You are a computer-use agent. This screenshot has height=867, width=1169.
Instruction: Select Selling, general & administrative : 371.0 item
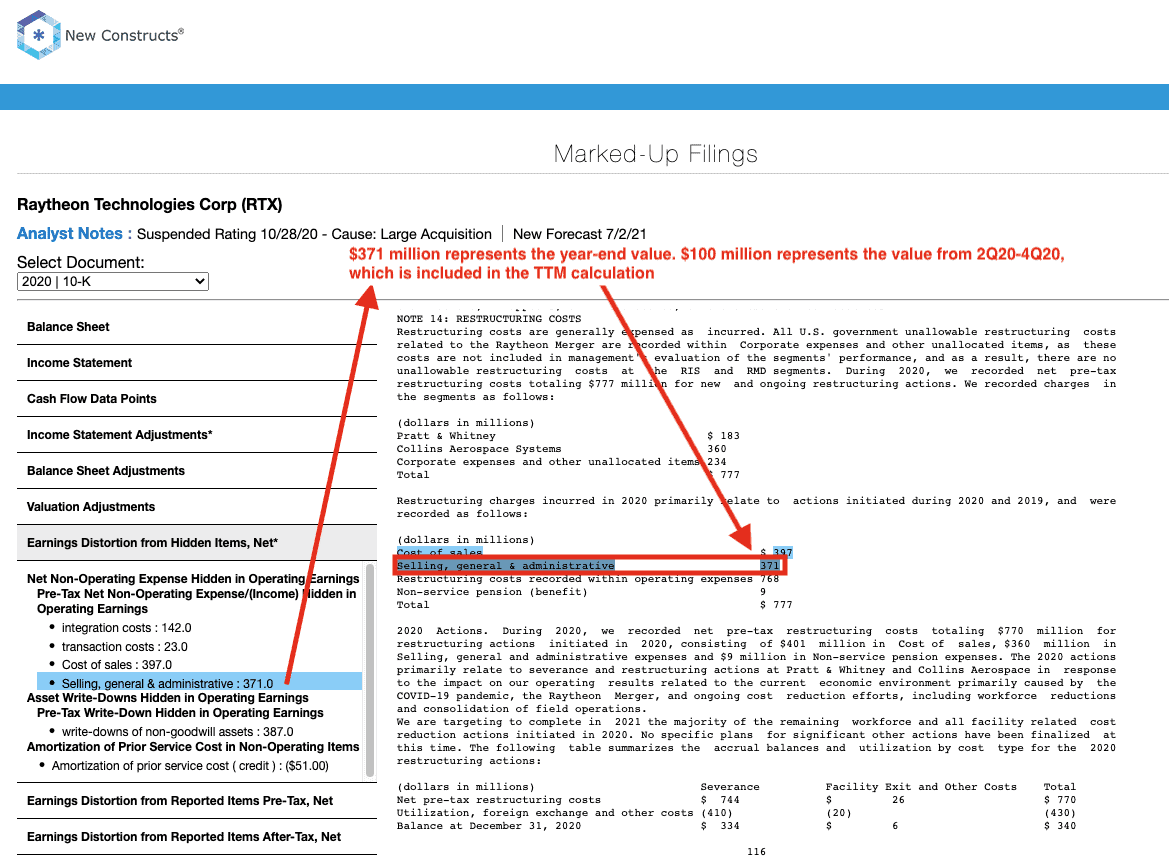tap(199, 683)
